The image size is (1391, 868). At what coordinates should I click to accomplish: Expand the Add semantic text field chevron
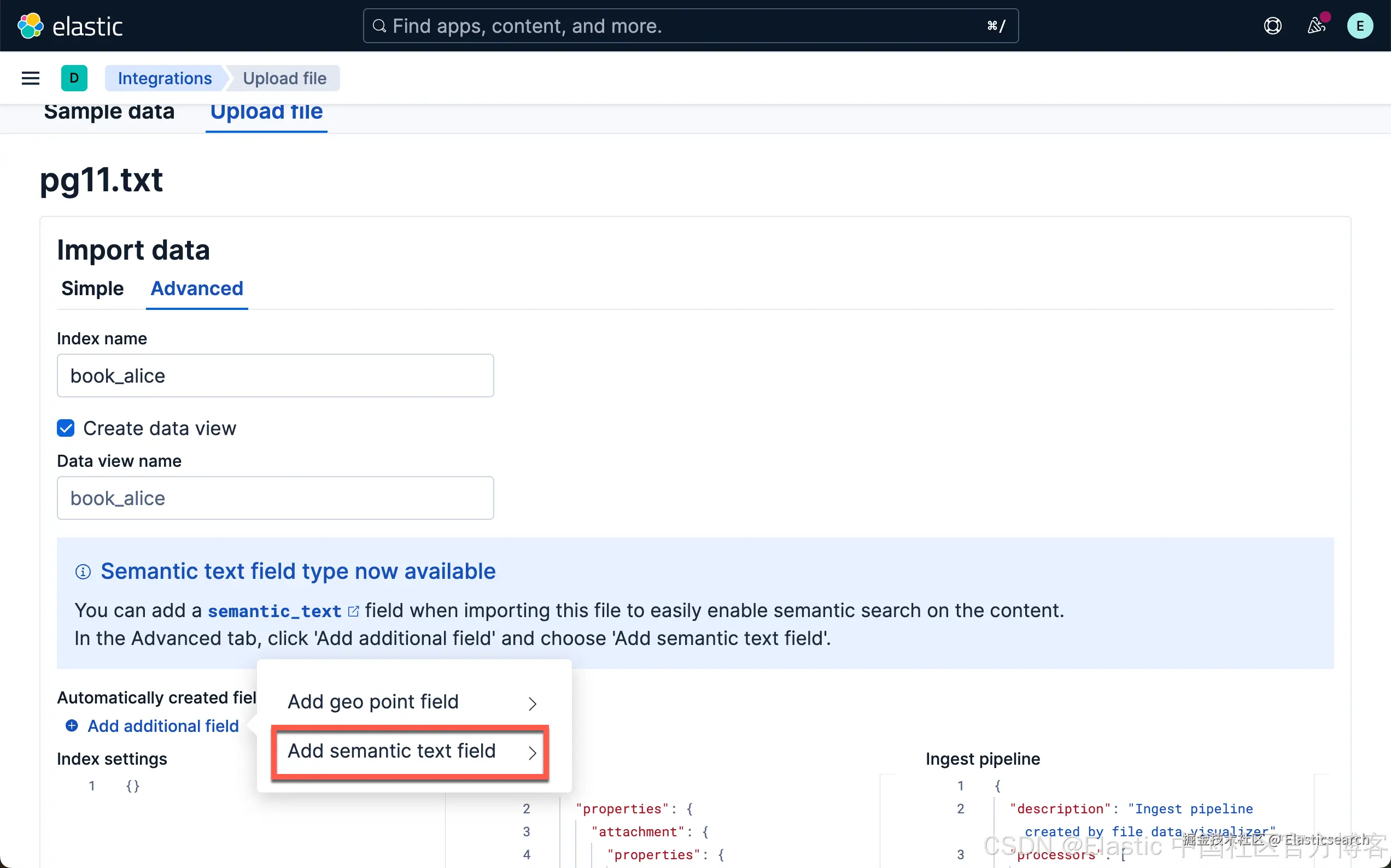coord(532,753)
